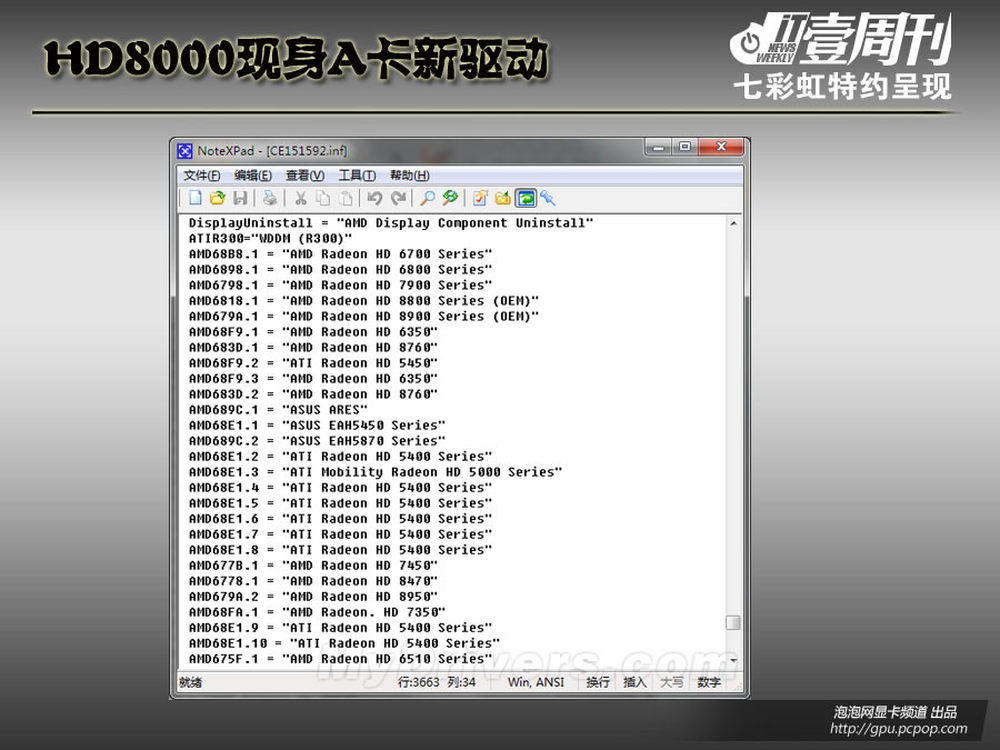The height and width of the screenshot is (750, 1000).
Task: Click the open file folder icon
Action: point(217,198)
